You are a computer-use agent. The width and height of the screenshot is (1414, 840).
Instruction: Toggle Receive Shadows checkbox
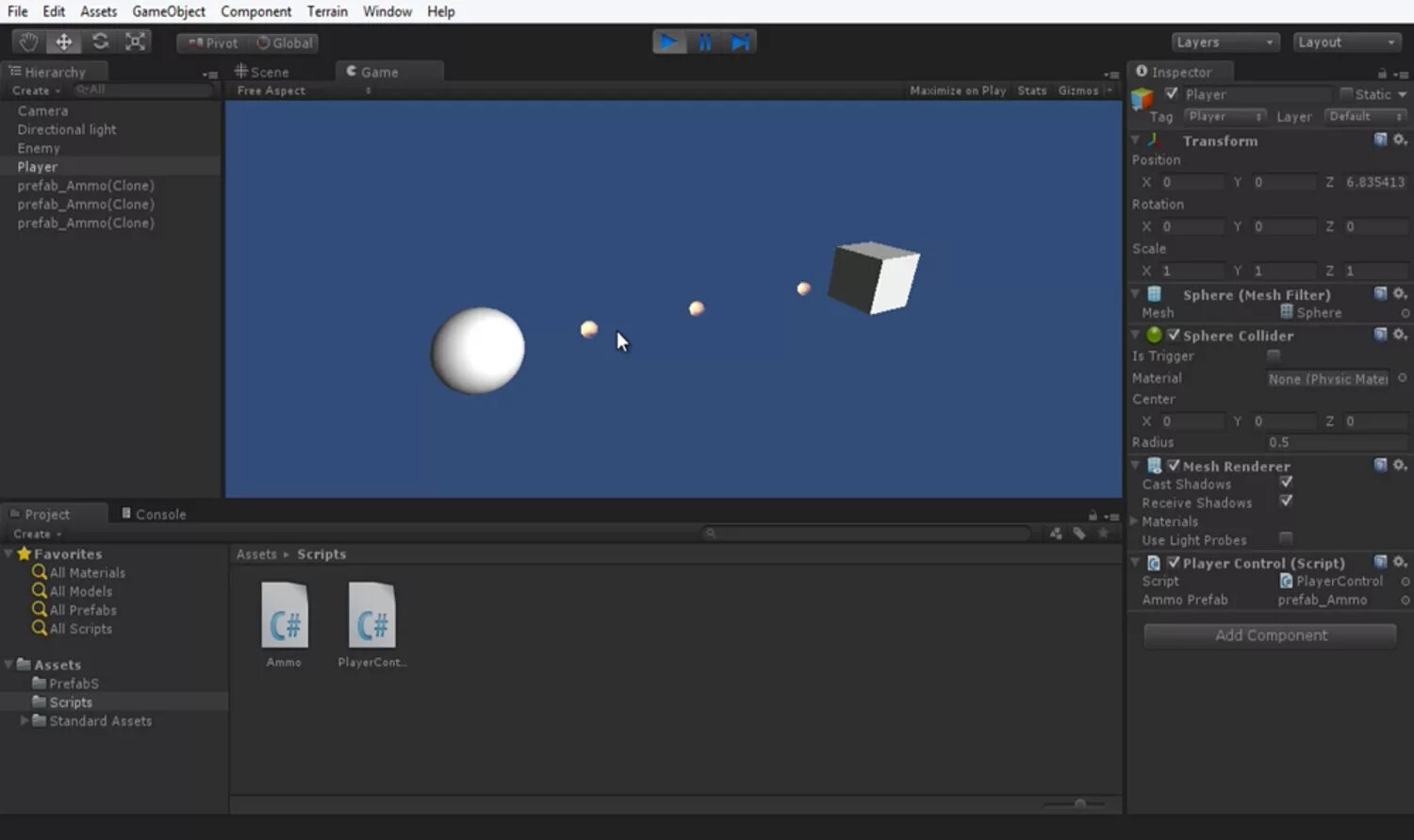click(x=1286, y=502)
